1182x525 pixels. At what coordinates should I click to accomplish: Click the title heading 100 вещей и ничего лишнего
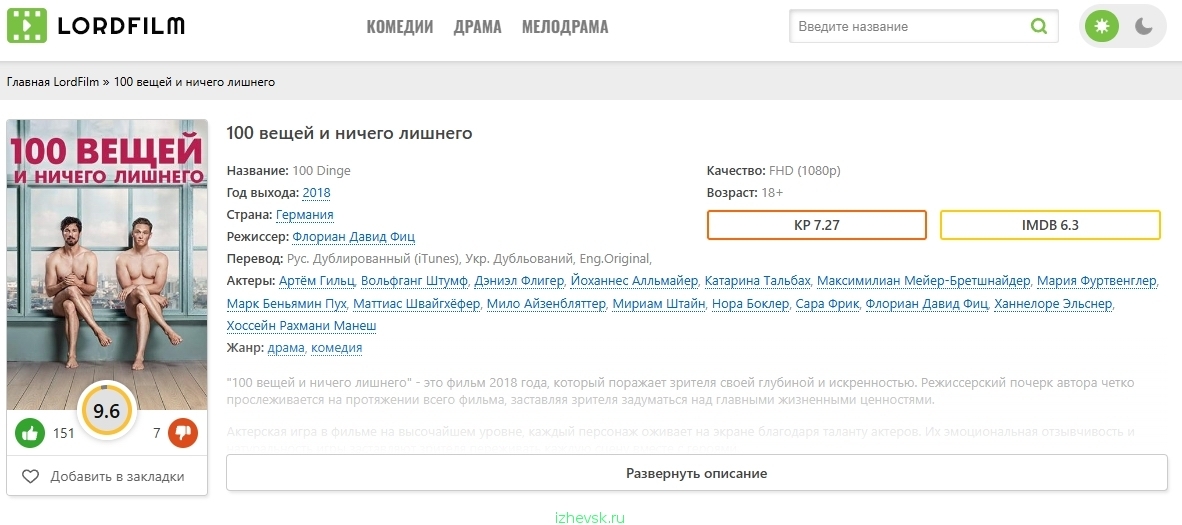pos(350,134)
